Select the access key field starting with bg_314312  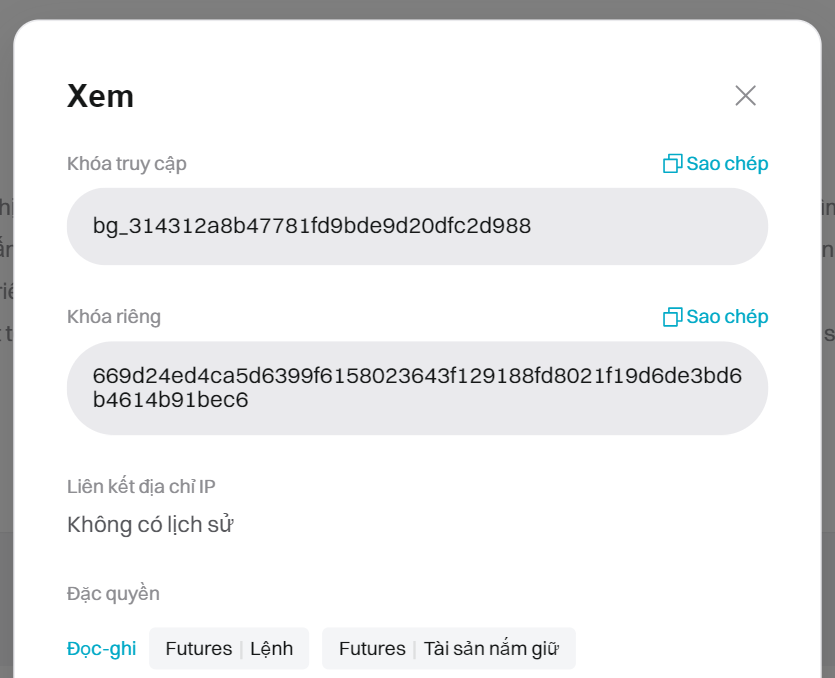417,226
